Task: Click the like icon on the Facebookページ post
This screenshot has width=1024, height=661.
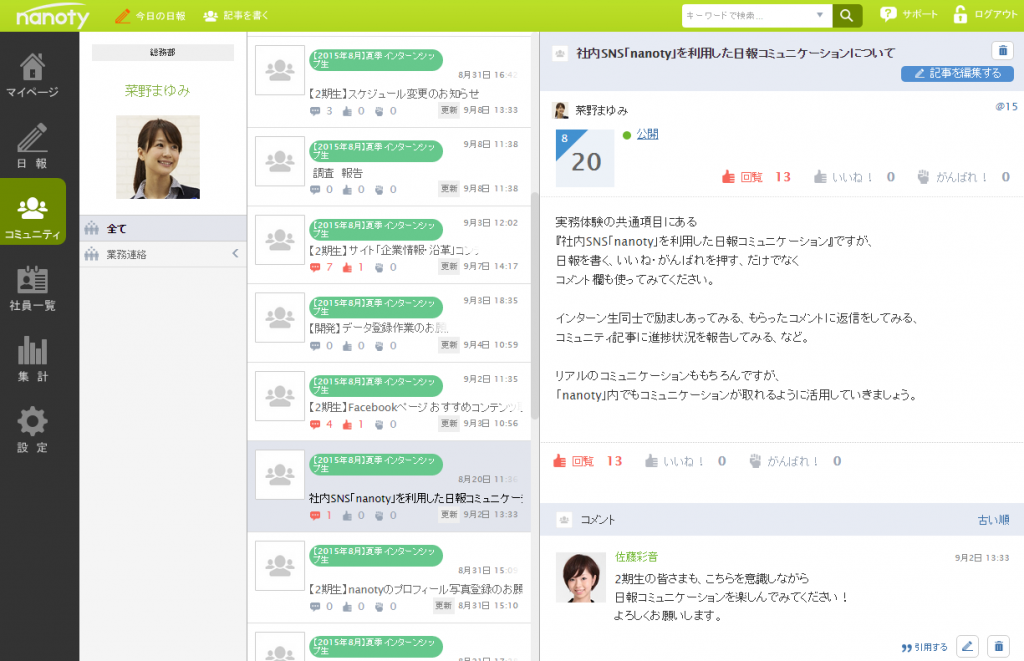Action: point(347,425)
